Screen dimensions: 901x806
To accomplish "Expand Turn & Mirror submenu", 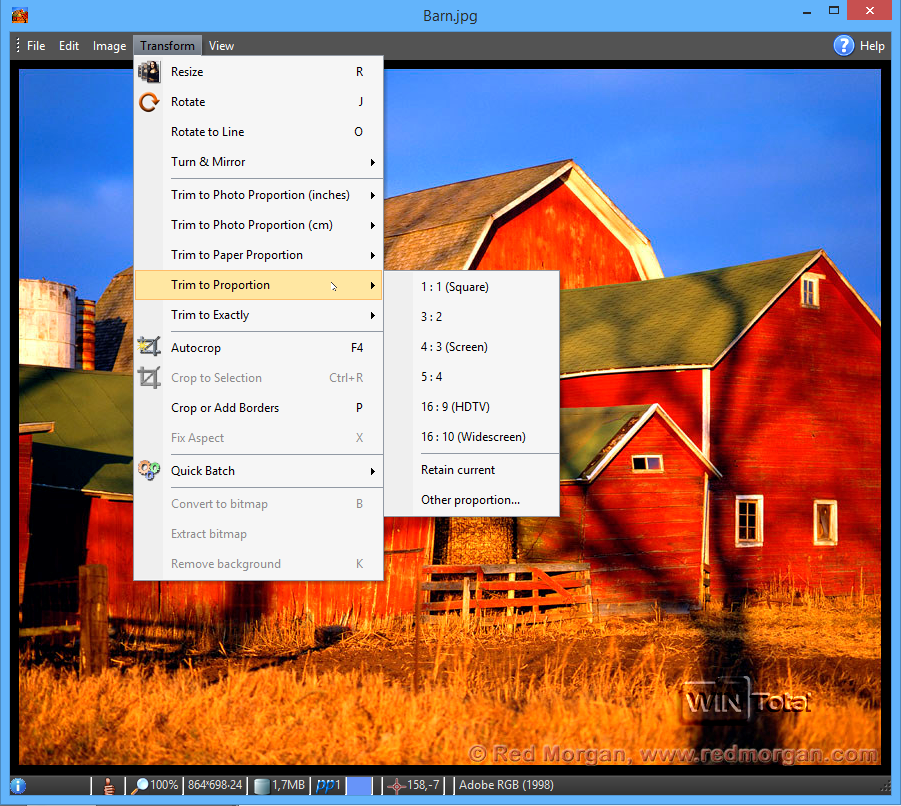I will pos(258,162).
